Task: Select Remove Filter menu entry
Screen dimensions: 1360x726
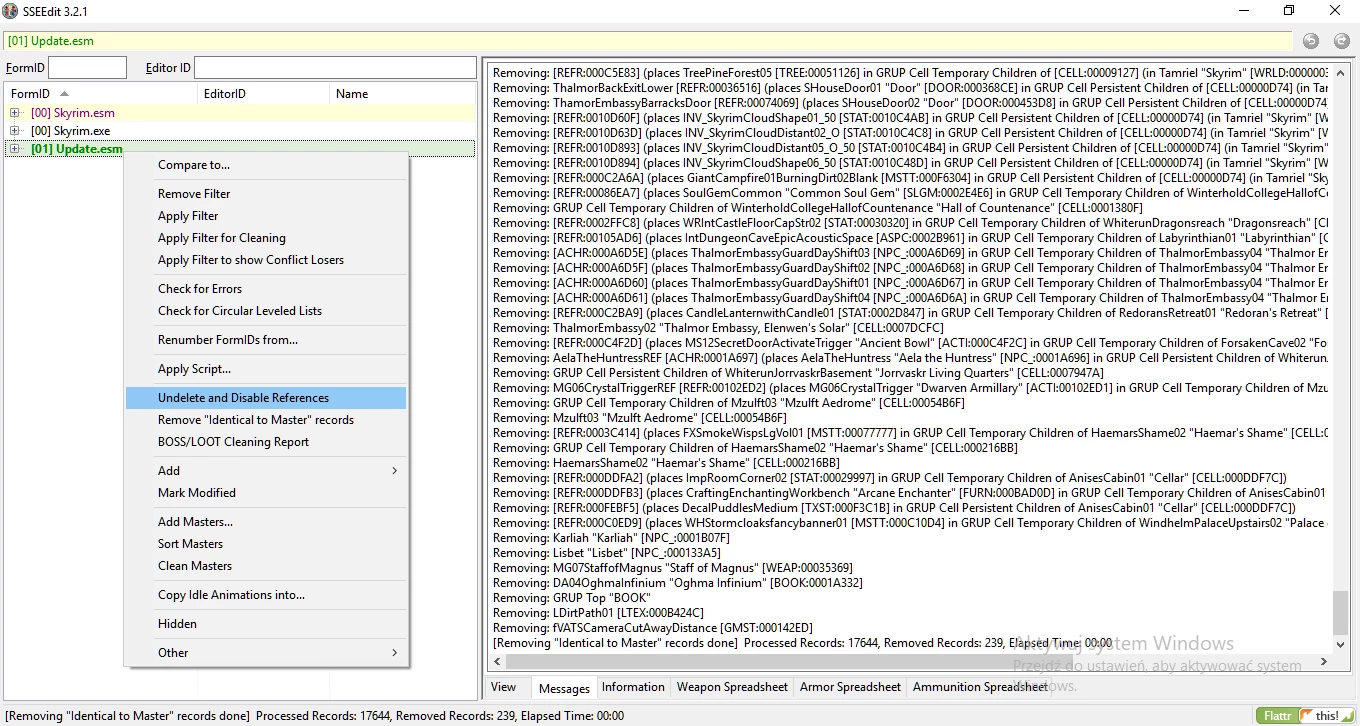Action: click(266, 194)
